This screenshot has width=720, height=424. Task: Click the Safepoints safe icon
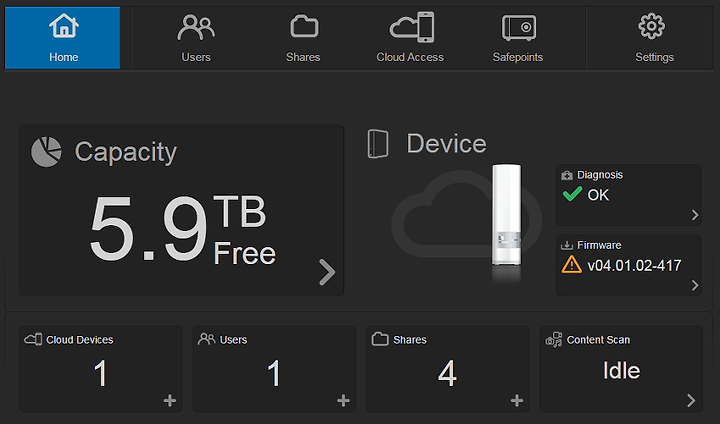click(x=519, y=27)
